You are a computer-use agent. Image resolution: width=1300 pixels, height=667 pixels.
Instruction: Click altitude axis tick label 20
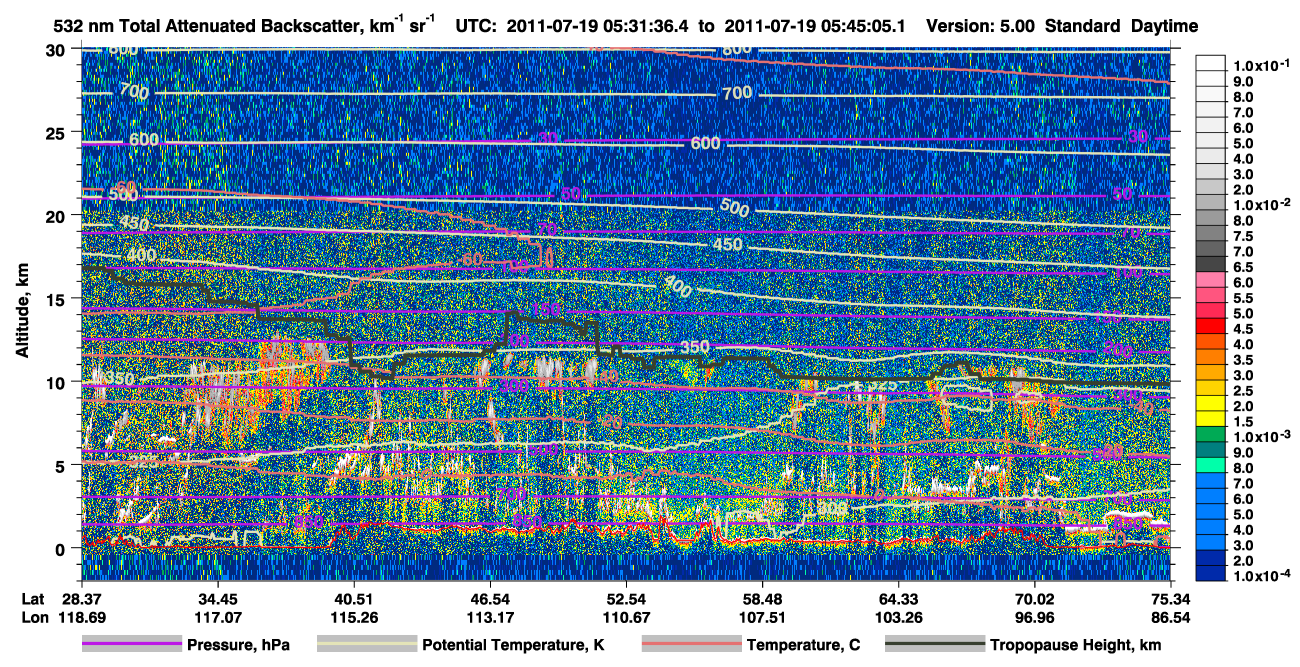57,215
